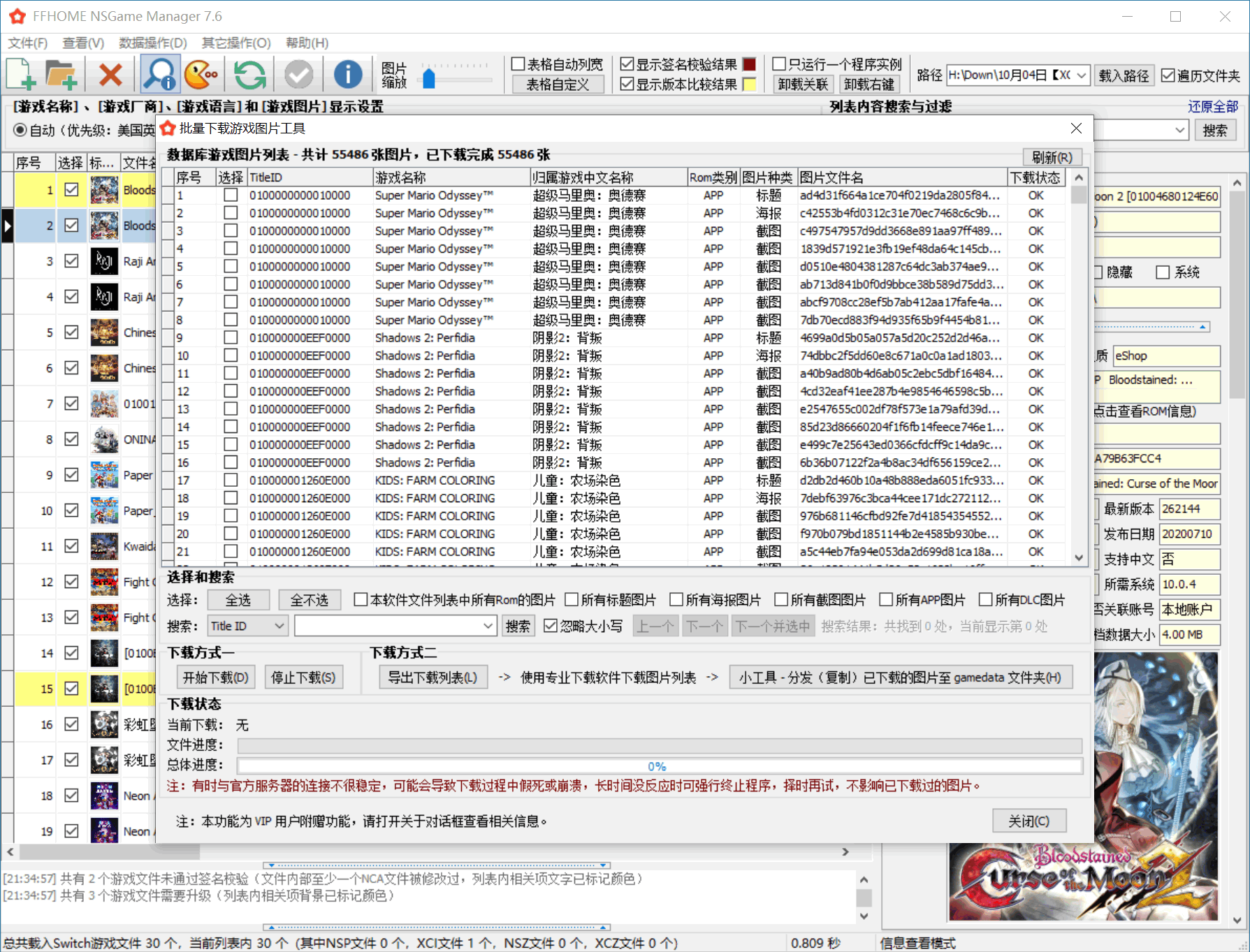Click 全选 select all button

[x=238, y=600]
